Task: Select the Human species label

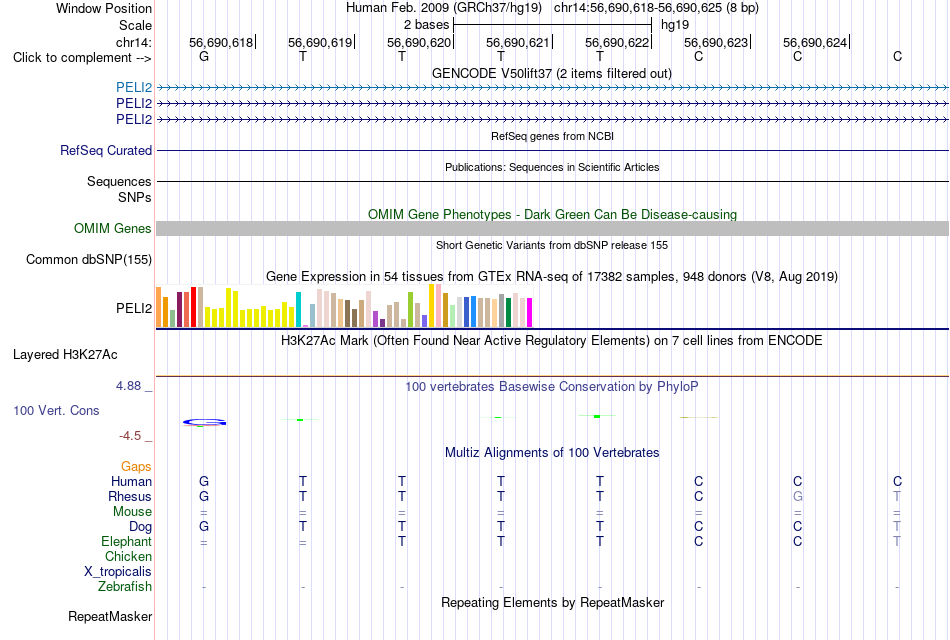Action: pos(131,481)
